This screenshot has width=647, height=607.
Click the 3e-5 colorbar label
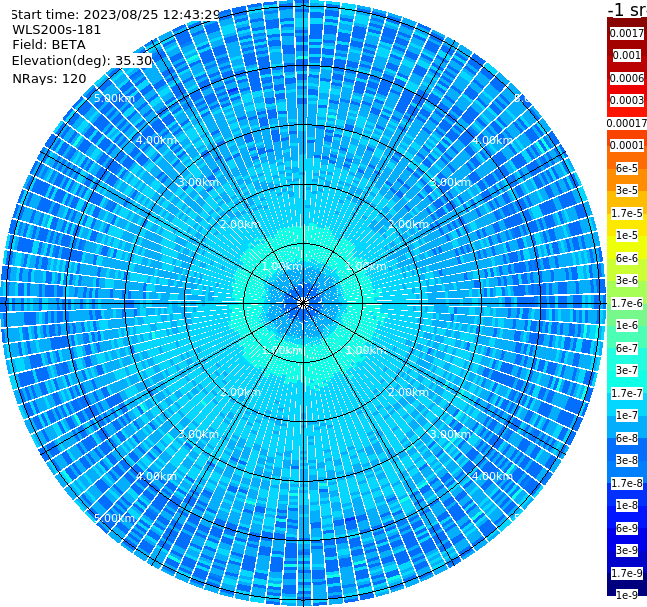pos(627,190)
